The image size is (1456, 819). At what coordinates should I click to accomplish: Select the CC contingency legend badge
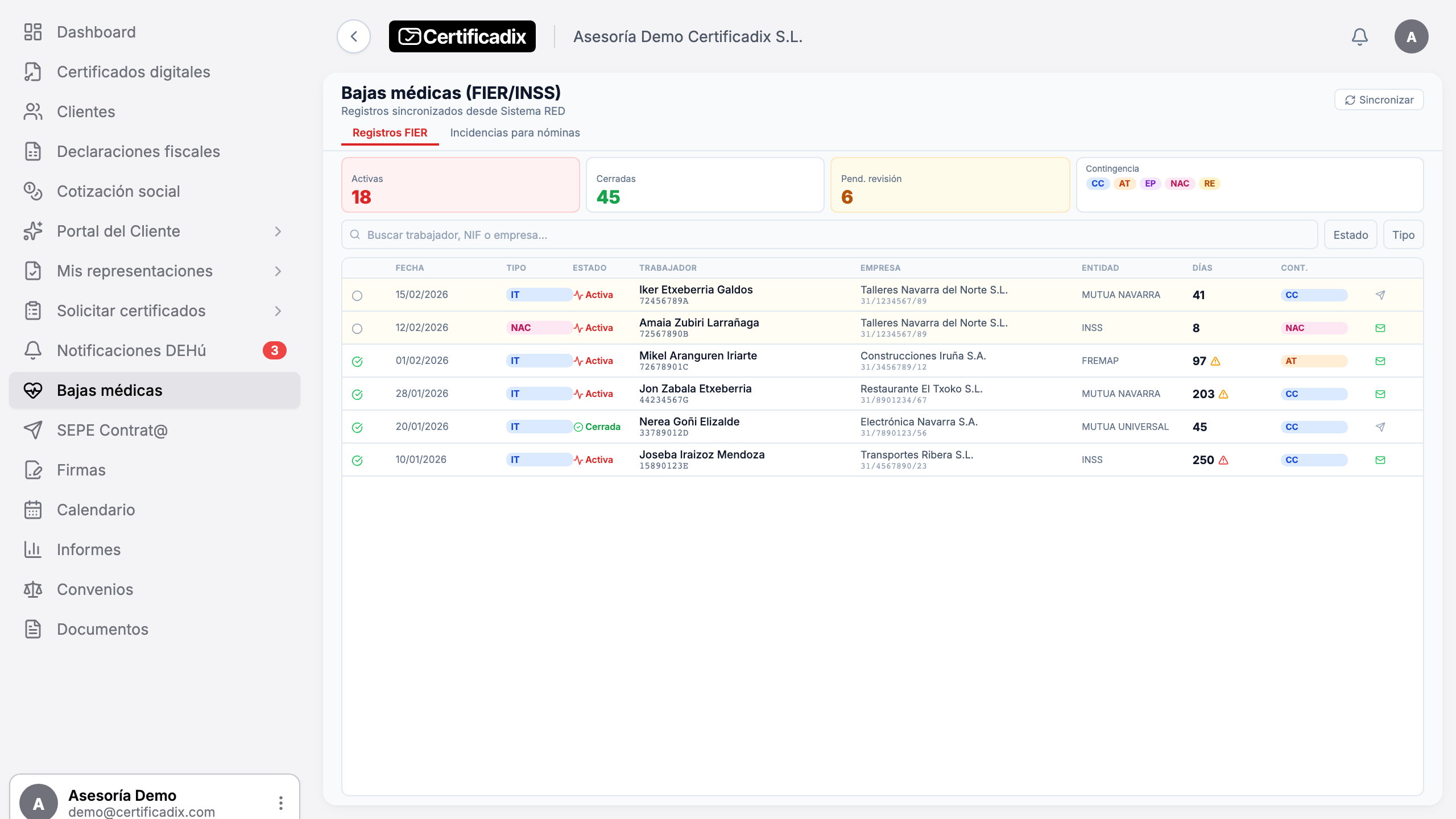pyautogui.click(x=1098, y=184)
